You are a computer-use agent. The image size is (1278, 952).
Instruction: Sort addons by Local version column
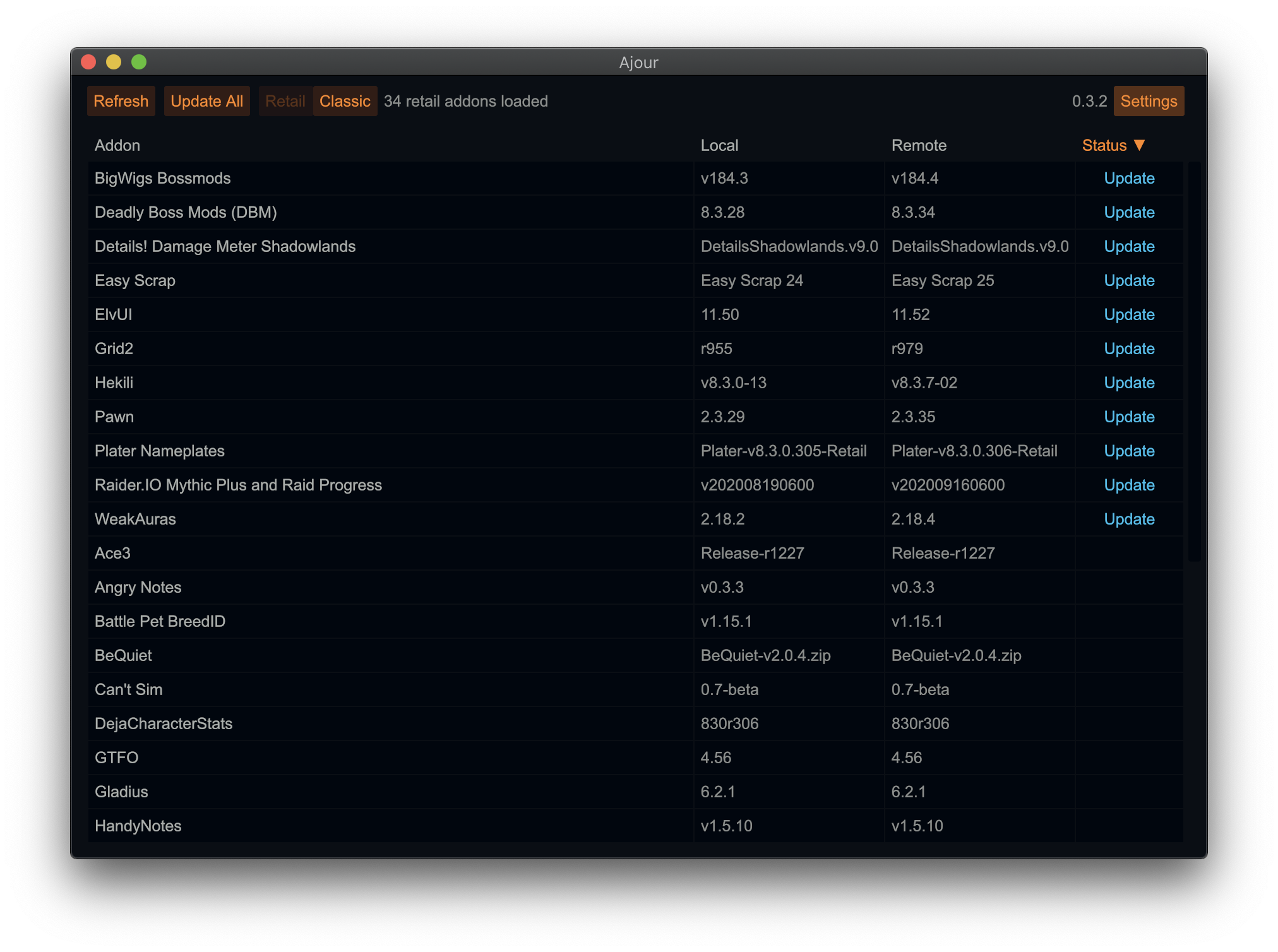(x=719, y=145)
